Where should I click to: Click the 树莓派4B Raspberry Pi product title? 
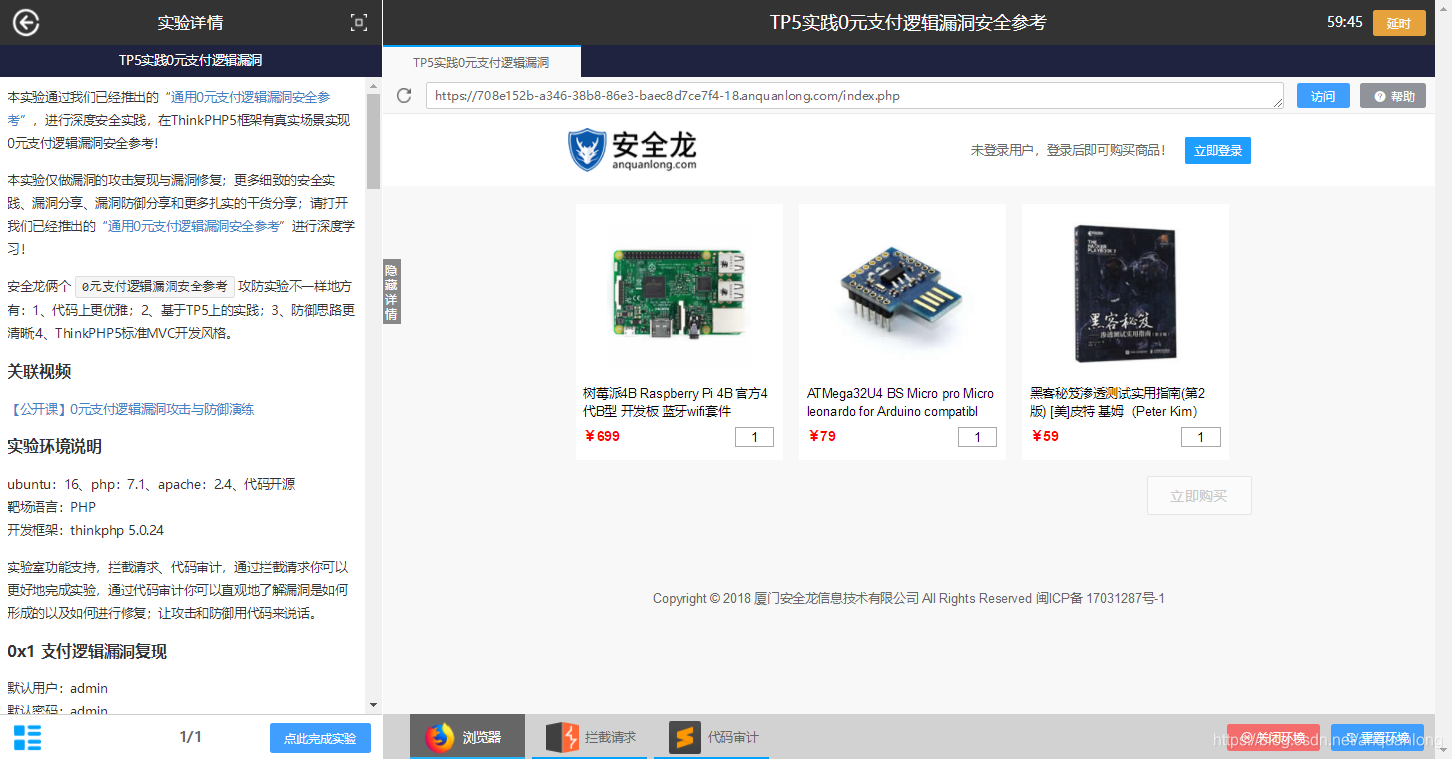click(x=677, y=402)
